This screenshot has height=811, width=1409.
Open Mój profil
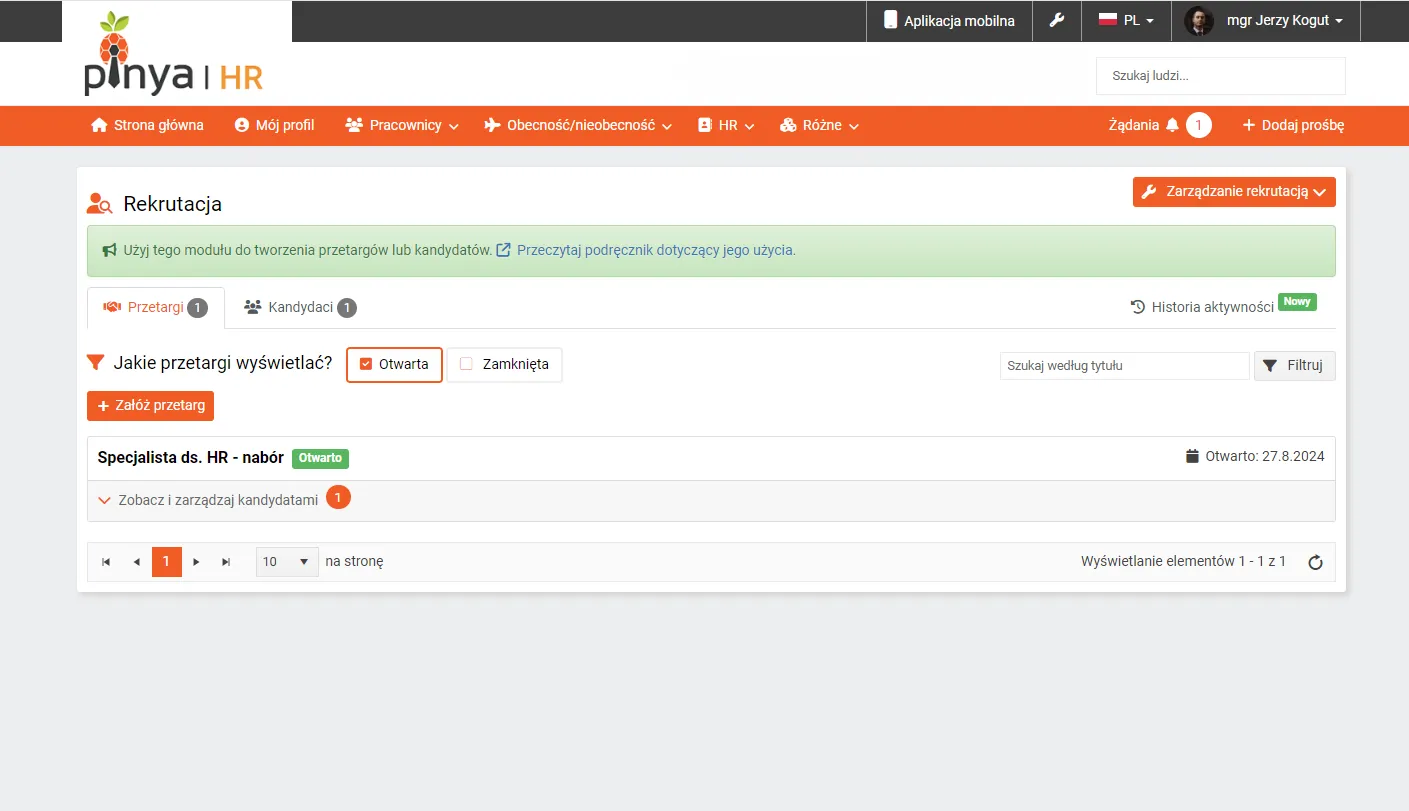click(274, 125)
